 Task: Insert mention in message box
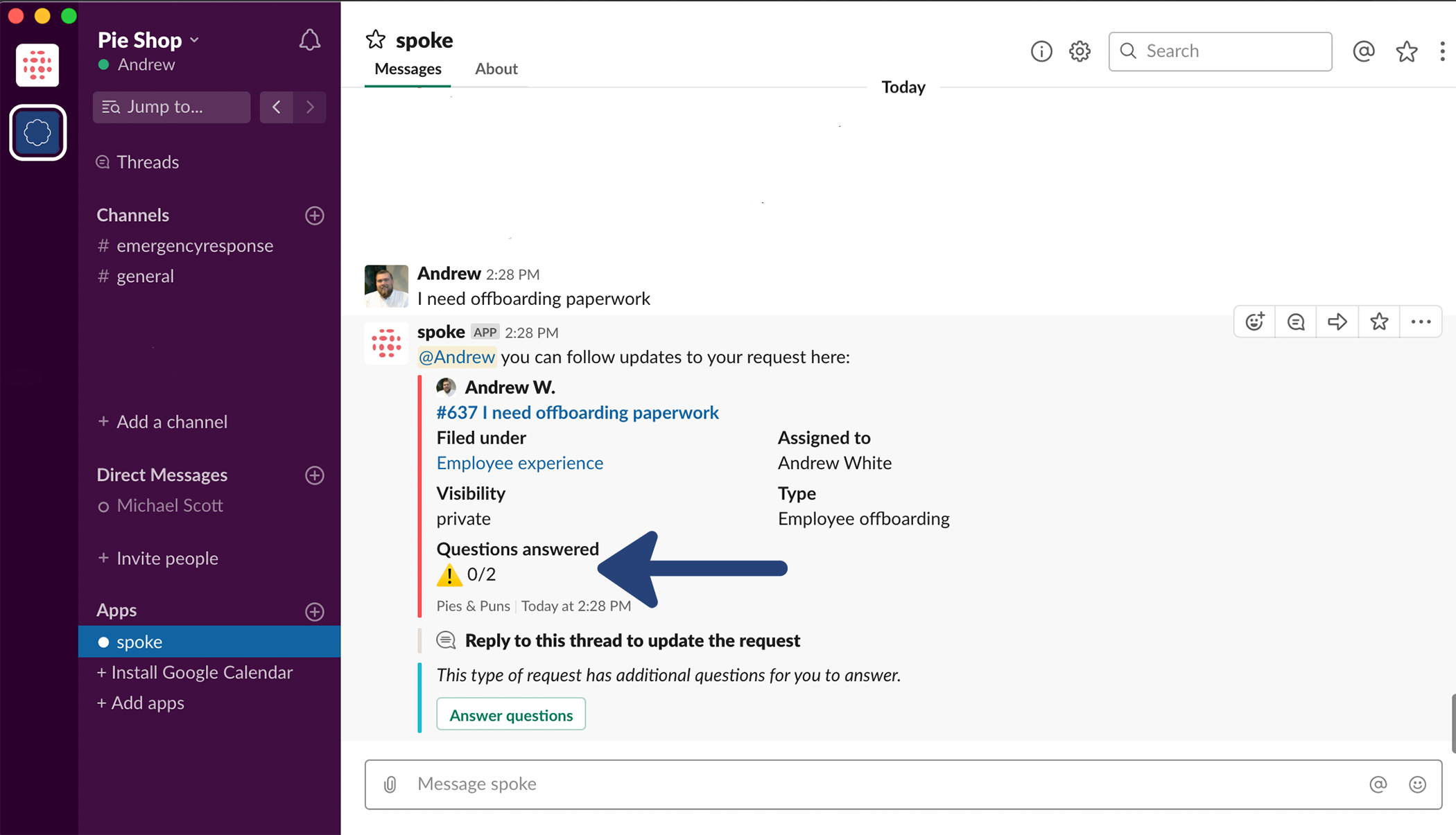(x=1378, y=784)
